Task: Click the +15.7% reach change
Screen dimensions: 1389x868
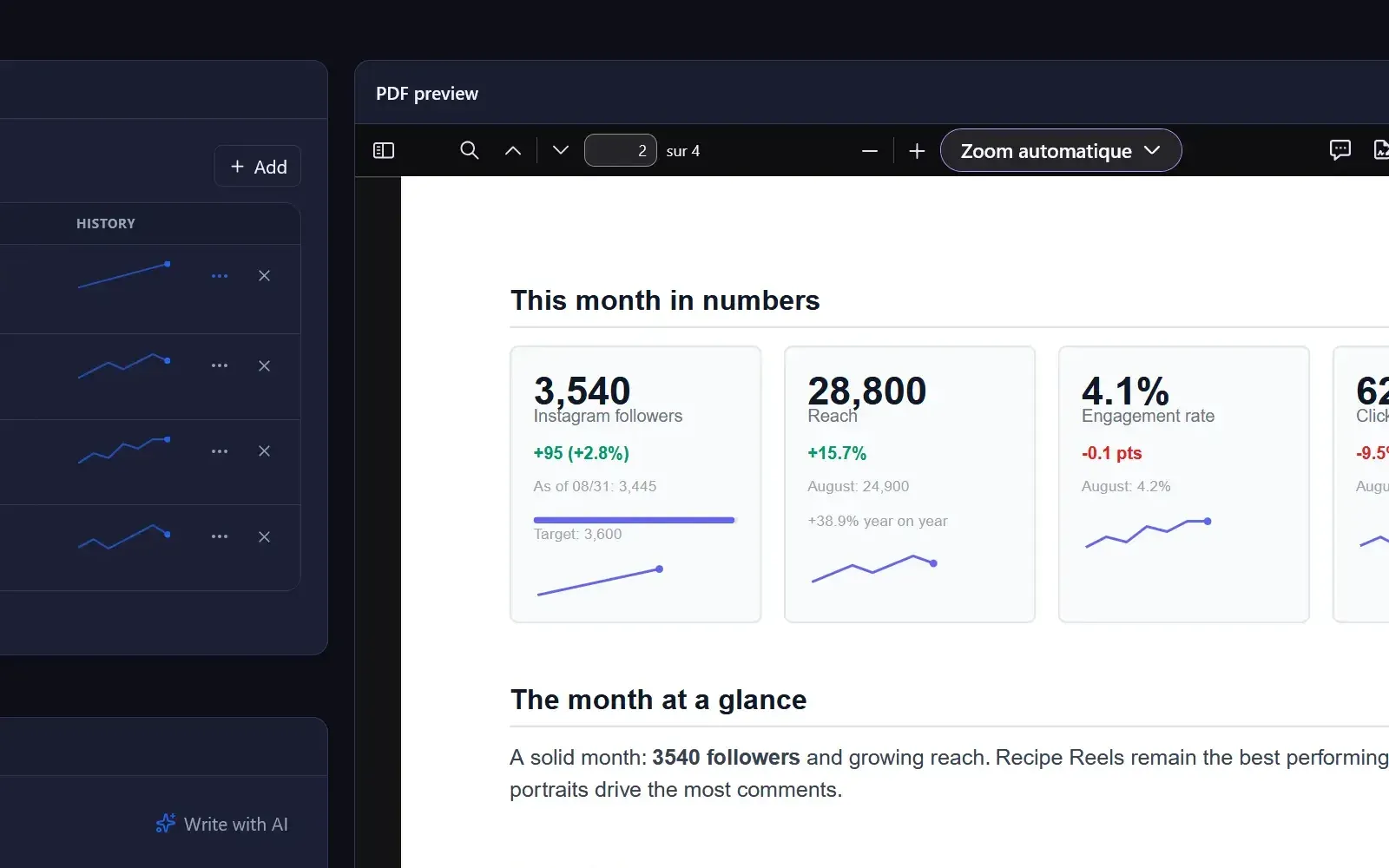Action: [837, 453]
